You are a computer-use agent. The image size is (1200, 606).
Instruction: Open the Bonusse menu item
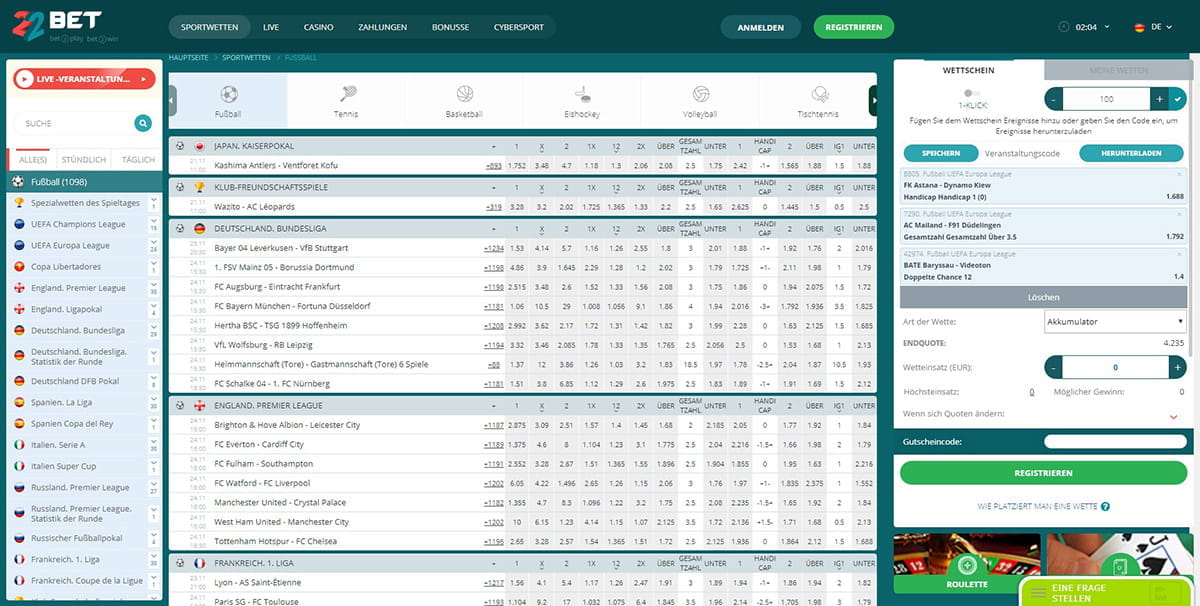450,27
